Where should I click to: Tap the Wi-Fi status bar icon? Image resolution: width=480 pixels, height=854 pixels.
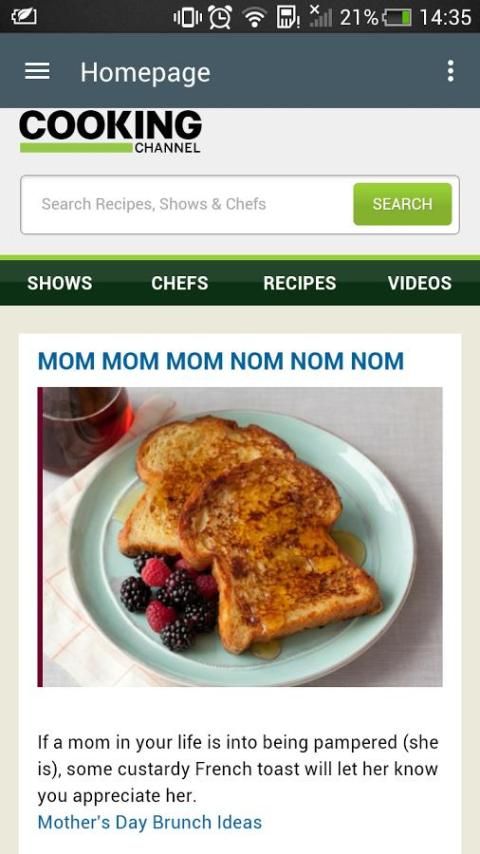coord(254,17)
